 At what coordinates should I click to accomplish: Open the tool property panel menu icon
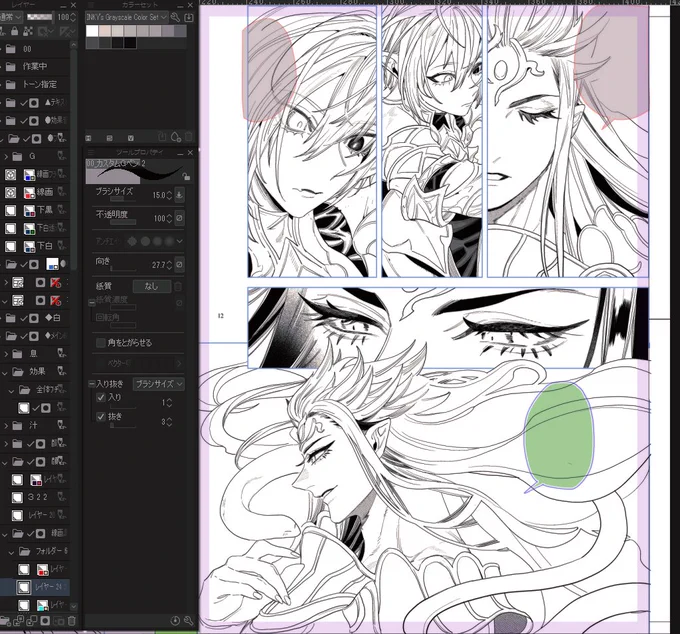tap(91, 153)
